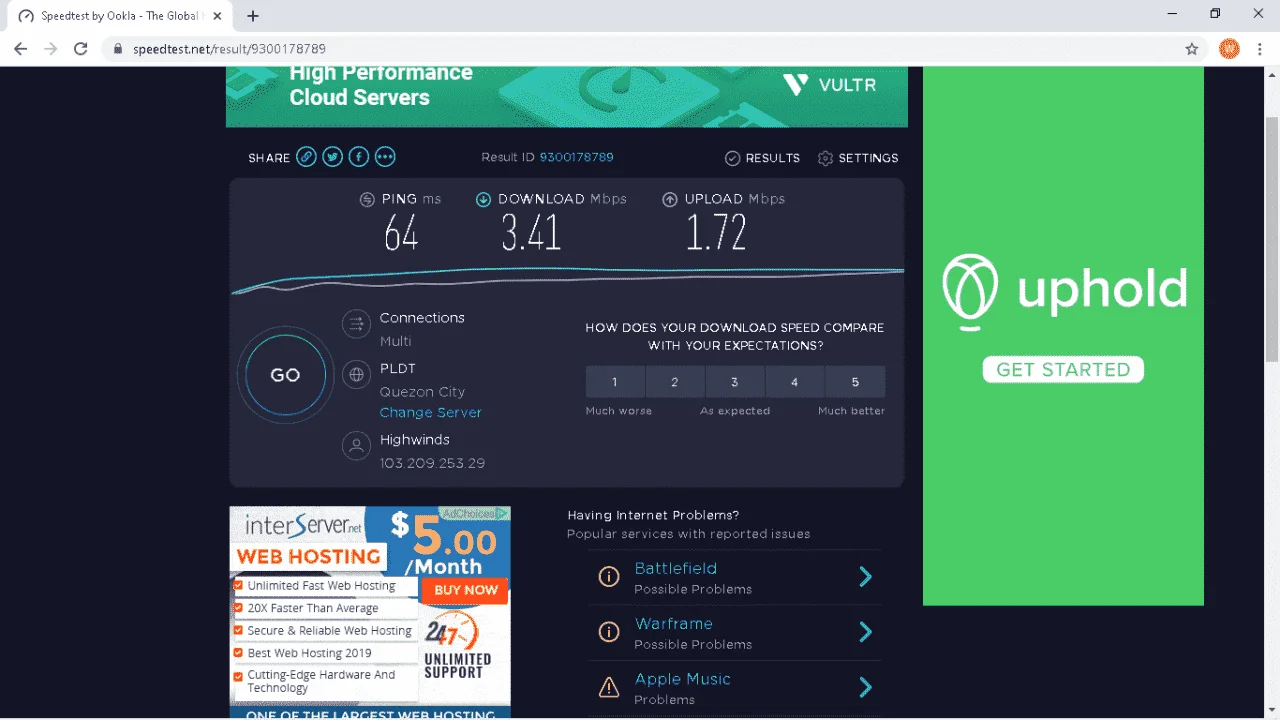Open Result ID 9300178789 link
This screenshot has height=720, width=1280.
tap(576, 157)
